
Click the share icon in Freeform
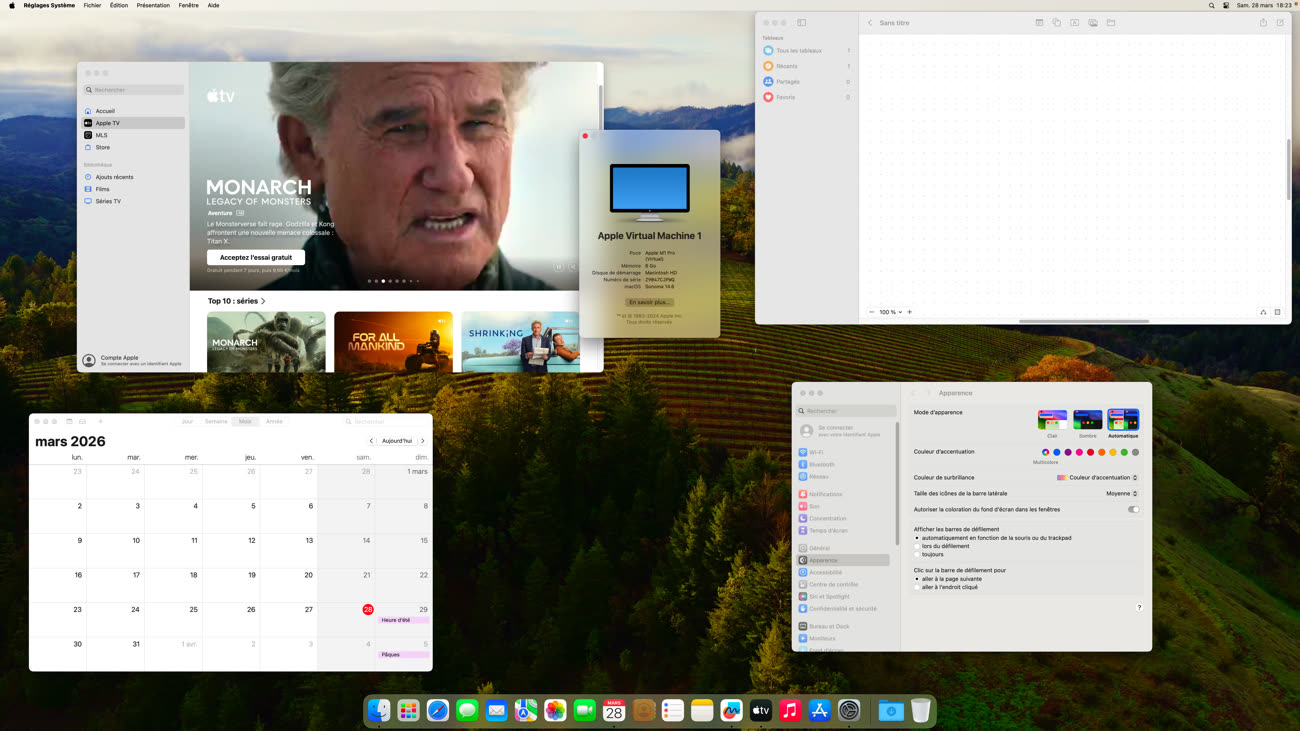1263,23
